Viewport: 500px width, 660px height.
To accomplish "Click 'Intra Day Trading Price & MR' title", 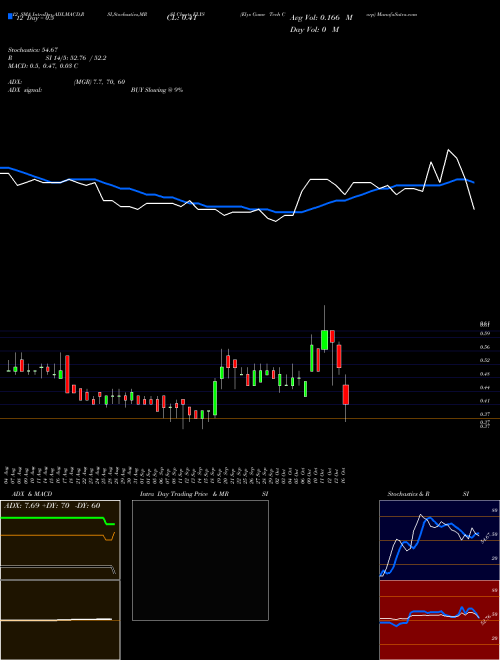I will coord(184,494).
